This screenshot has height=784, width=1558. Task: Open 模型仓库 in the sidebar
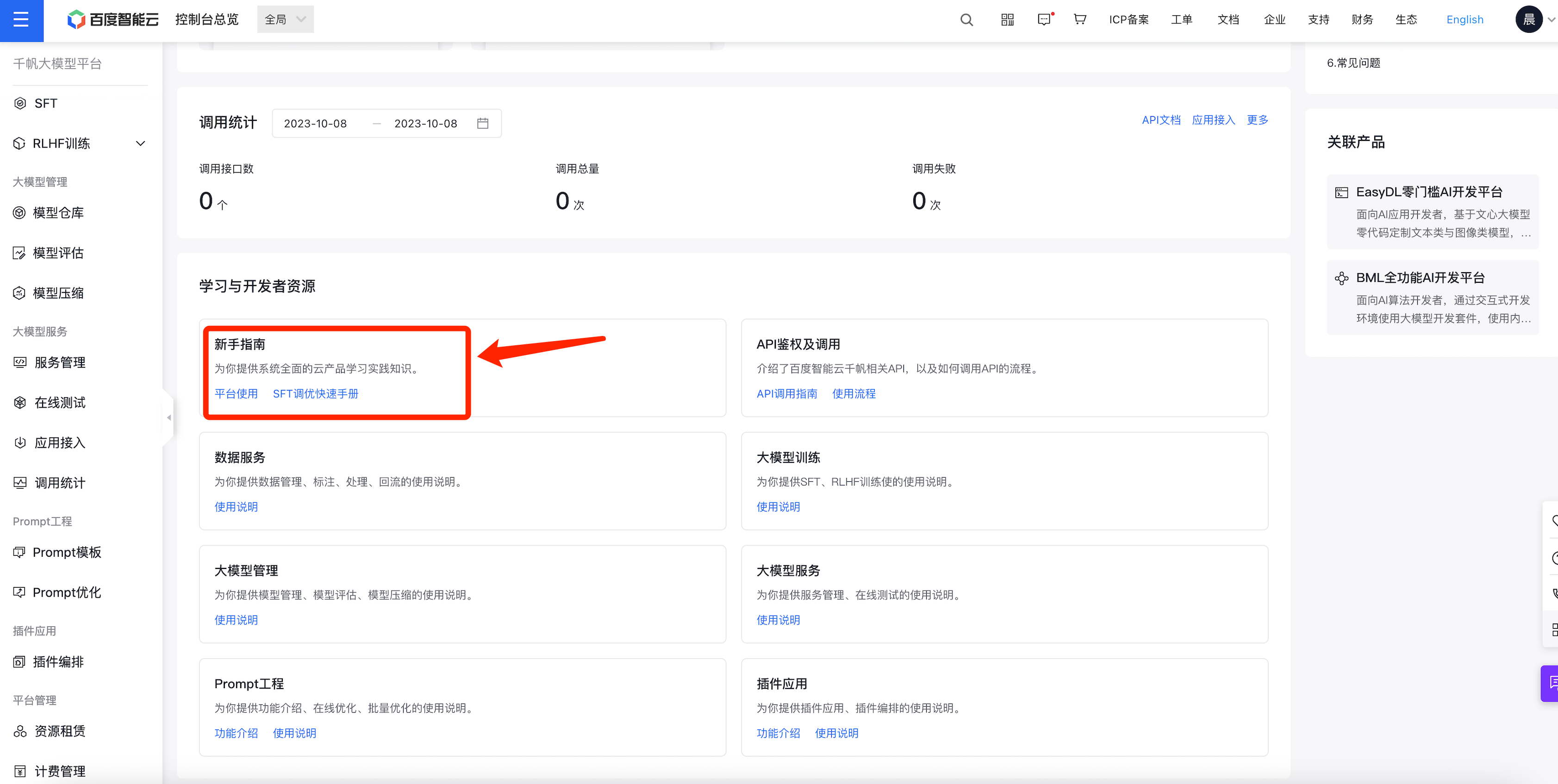58,213
